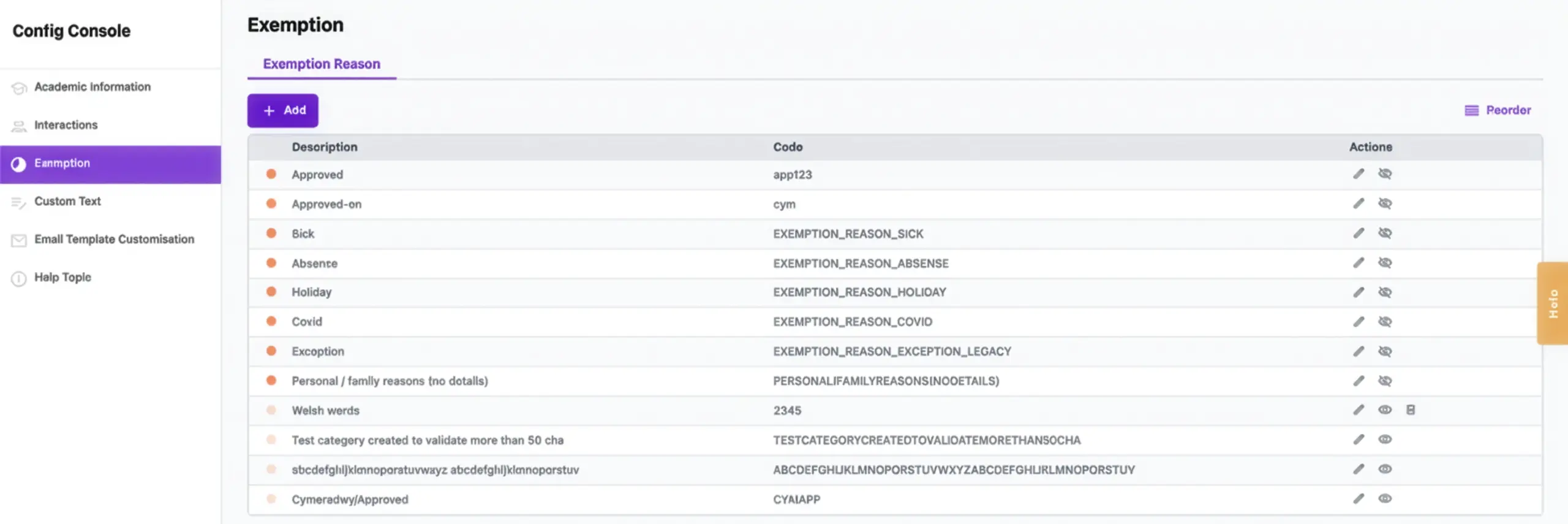Hide the Absence exemption reason
The height and width of the screenshot is (524, 1568).
click(x=1385, y=263)
